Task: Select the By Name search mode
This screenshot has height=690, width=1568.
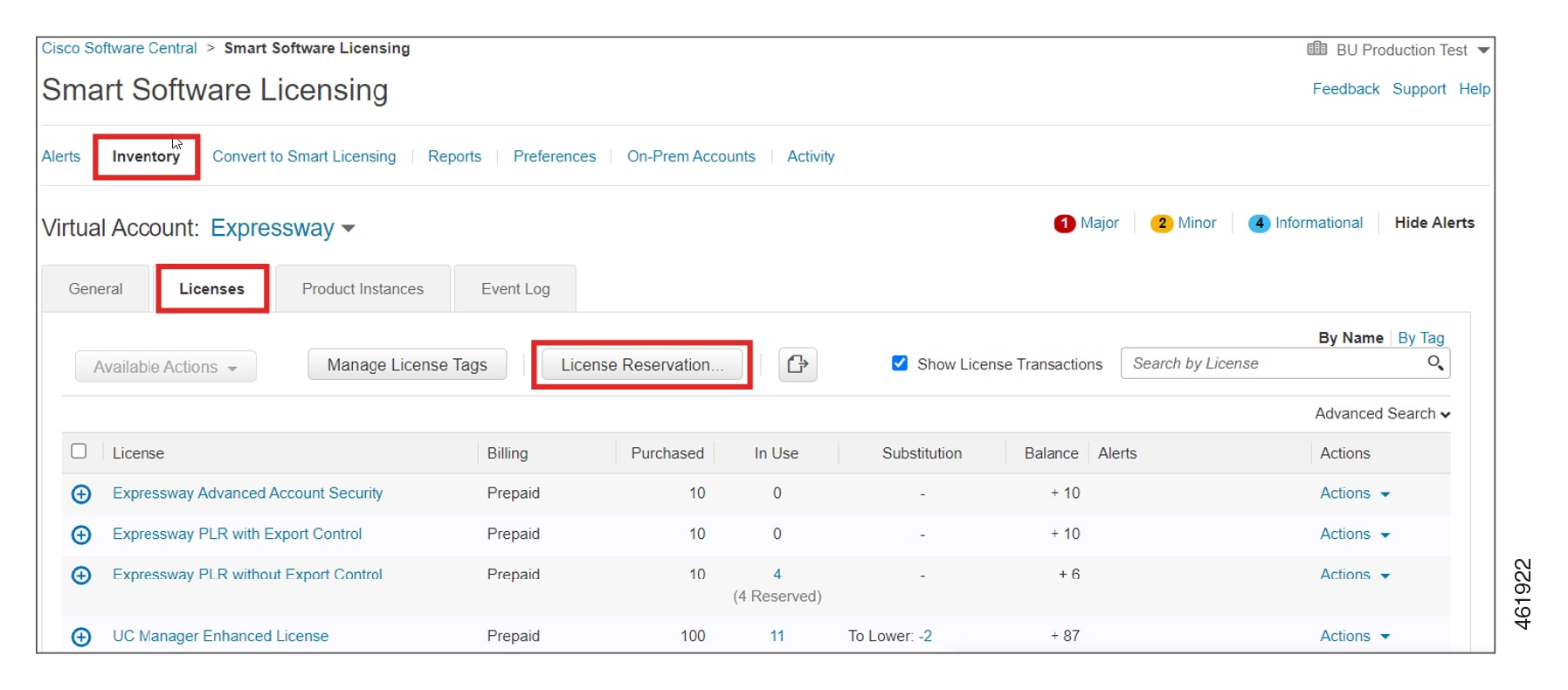Action: tap(1350, 338)
